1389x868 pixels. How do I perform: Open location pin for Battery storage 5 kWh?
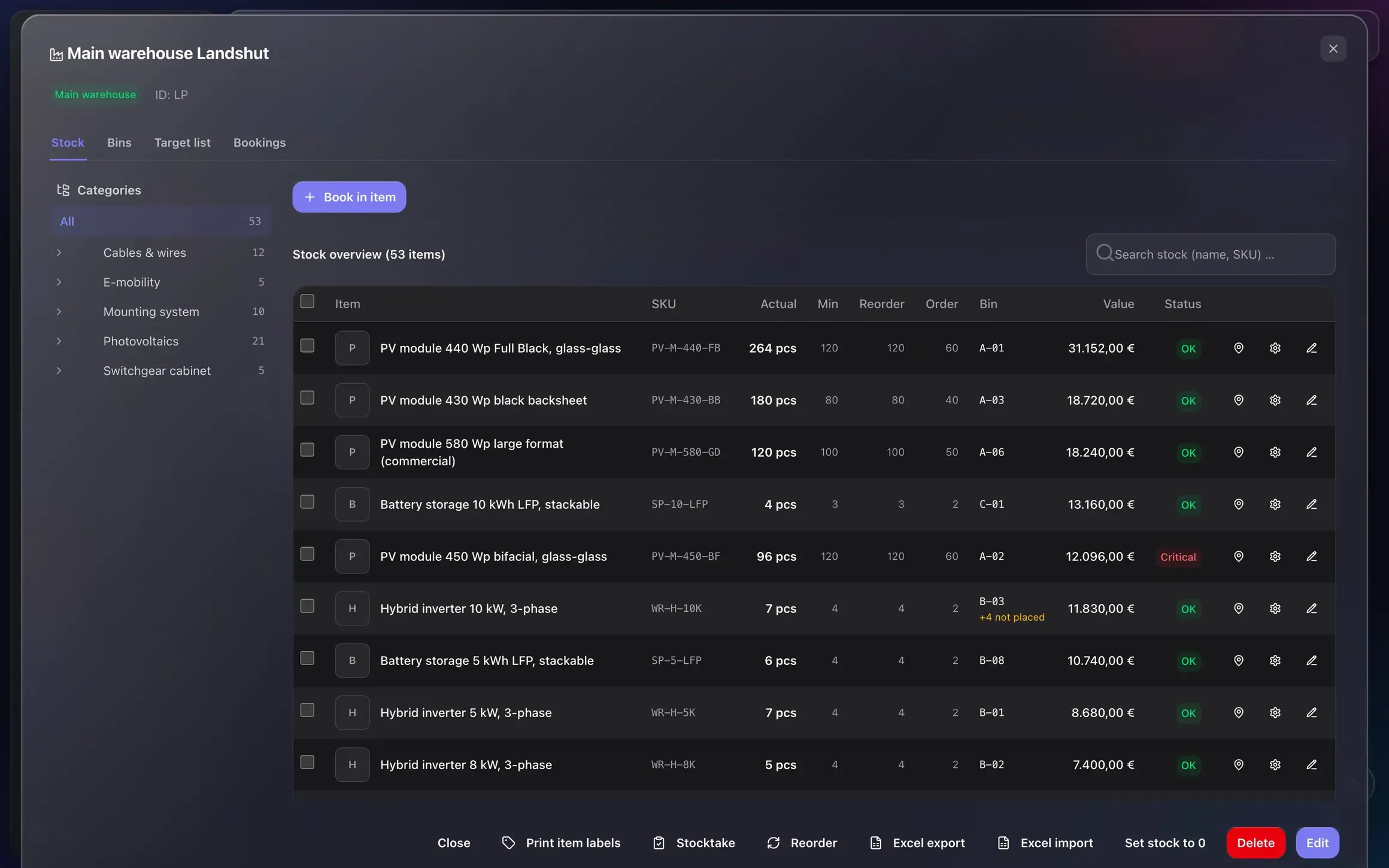(1239, 660)
